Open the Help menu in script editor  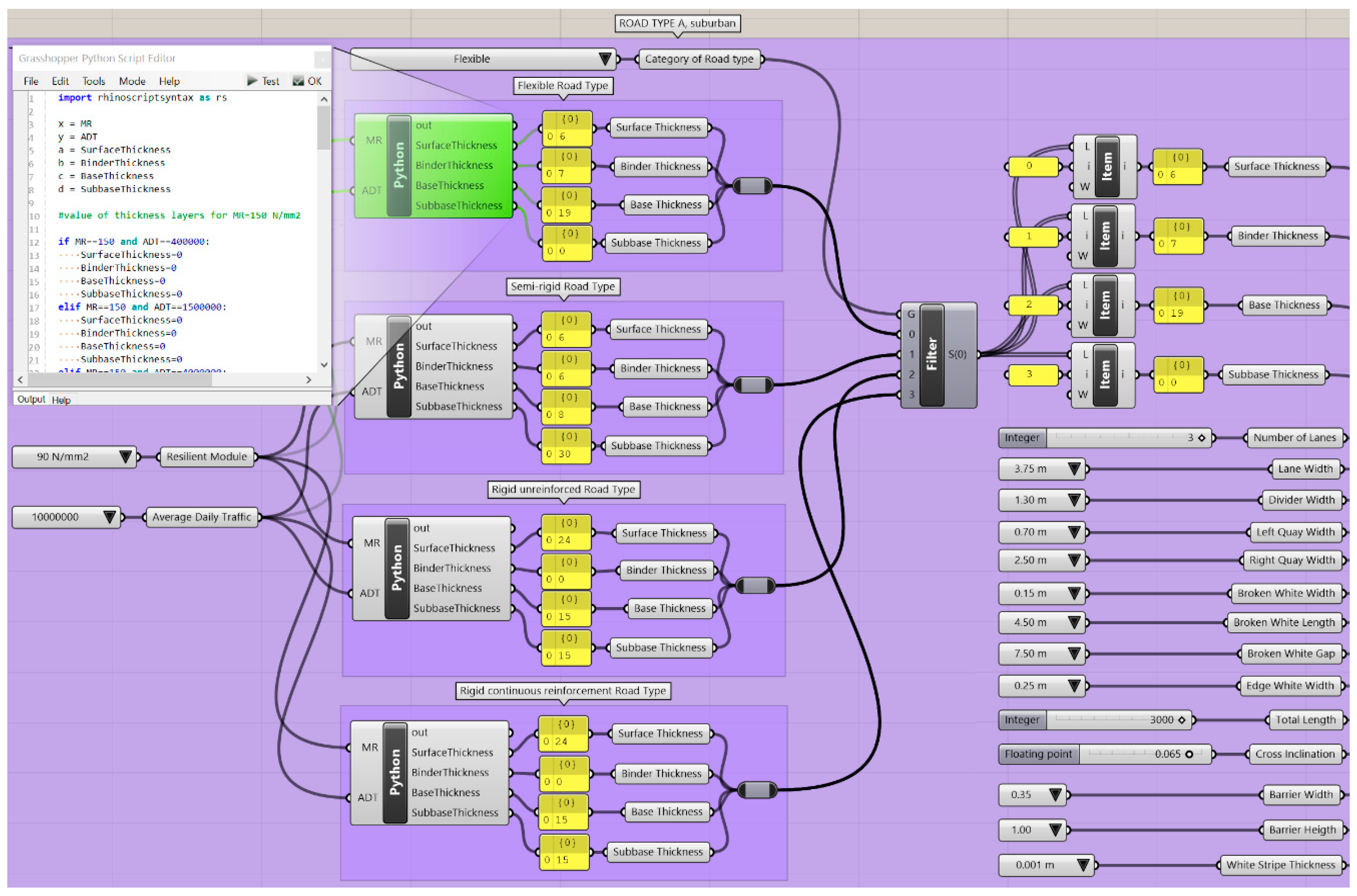169,81
